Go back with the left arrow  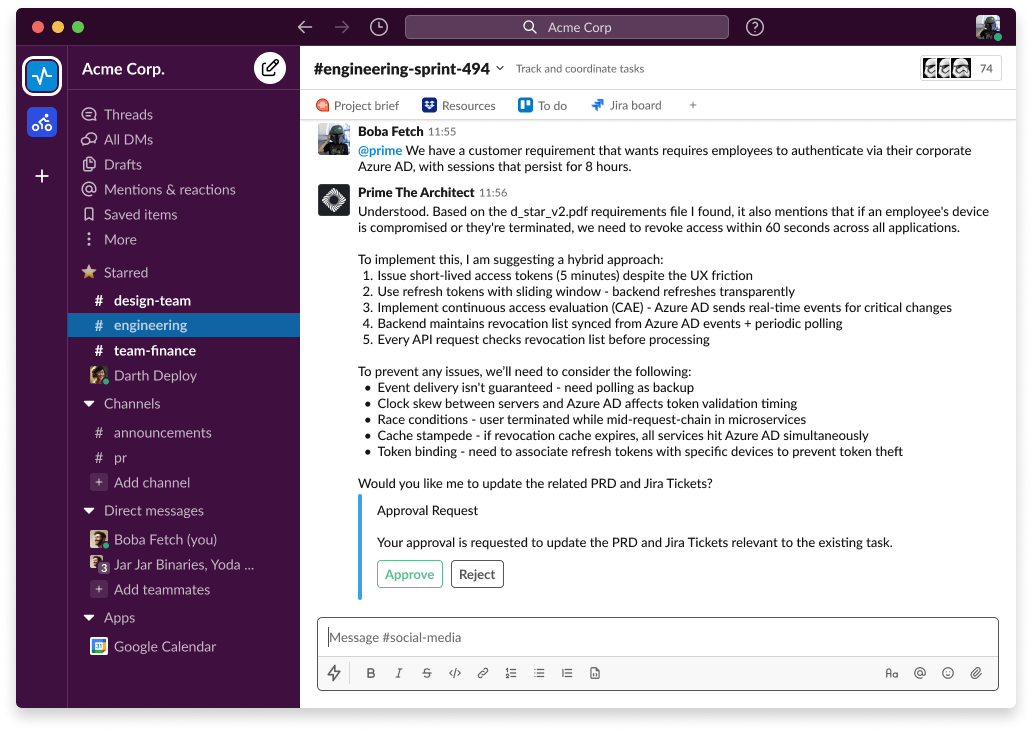pyautogui.click(x=305, y=27)
